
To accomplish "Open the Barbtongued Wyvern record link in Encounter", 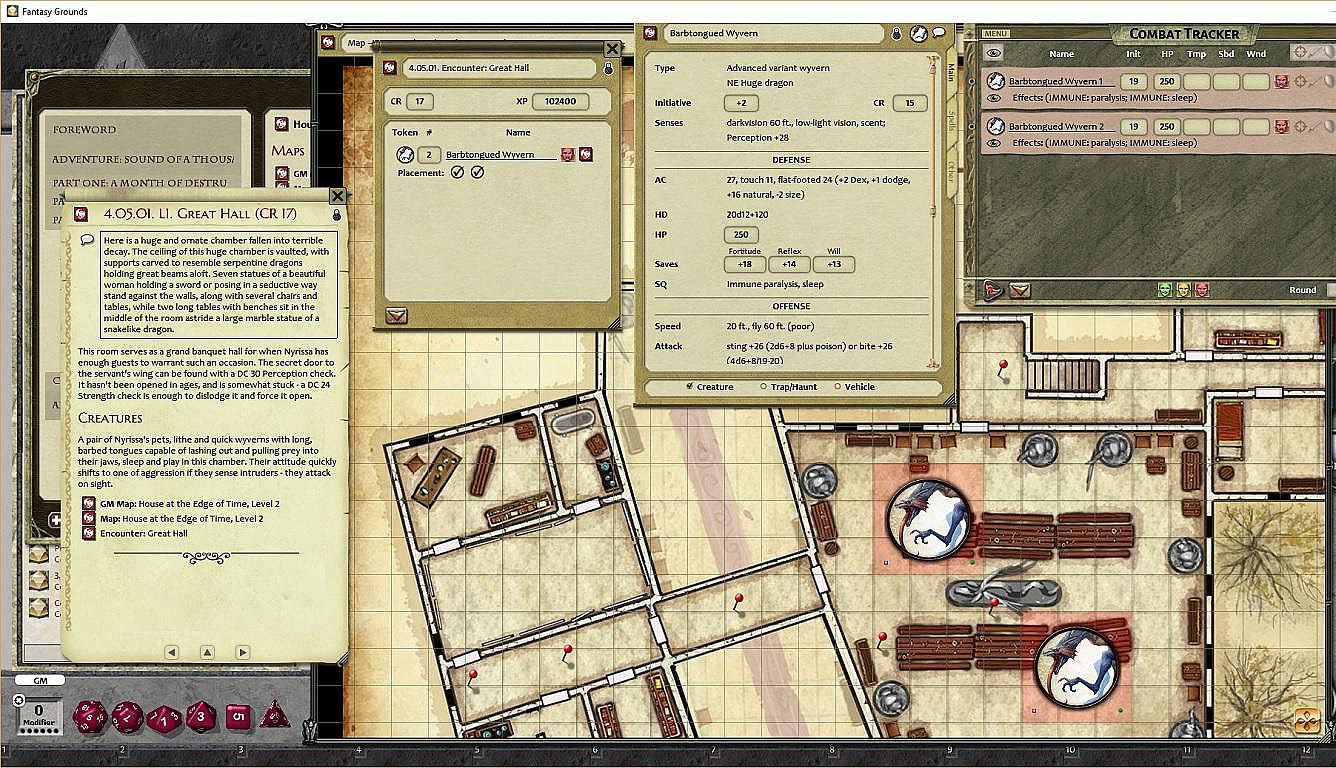I will tap(586, 154).
